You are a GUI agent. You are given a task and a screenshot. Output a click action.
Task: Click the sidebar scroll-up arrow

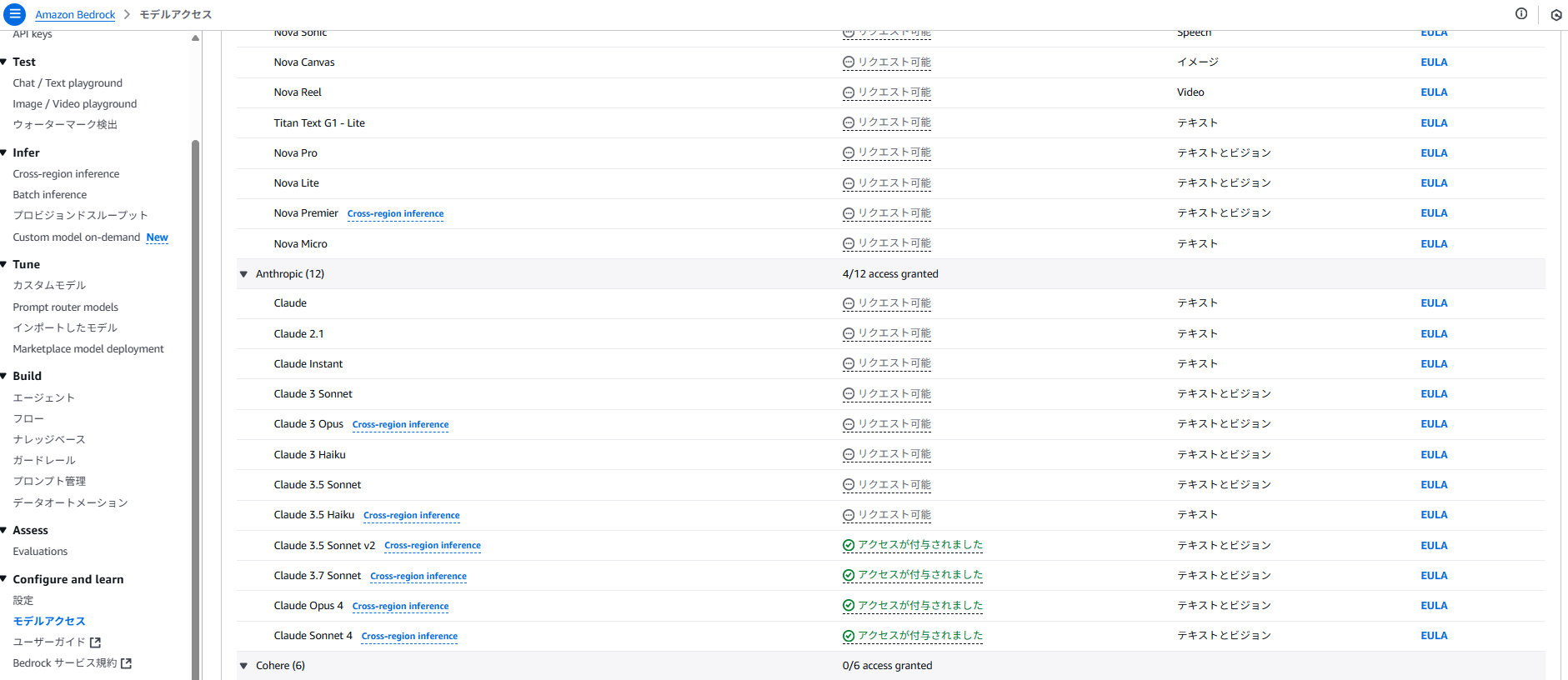195,37
